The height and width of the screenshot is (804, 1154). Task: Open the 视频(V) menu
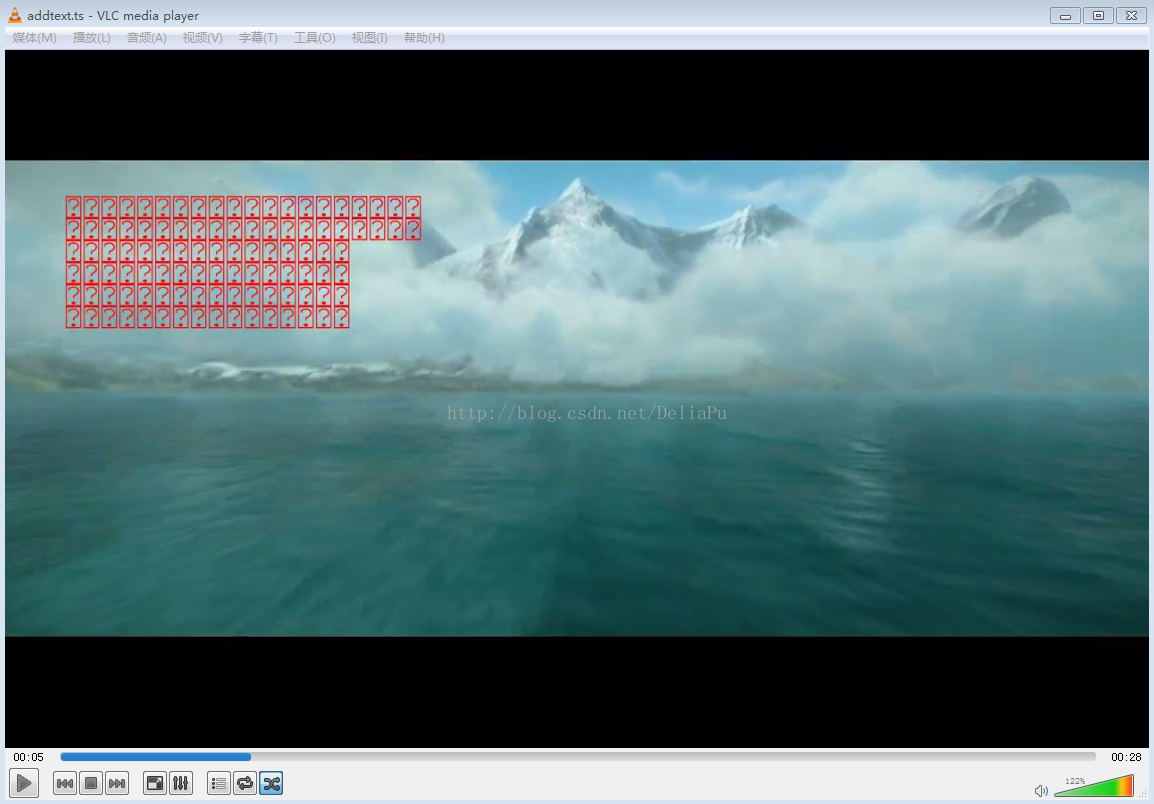click(x=202, y=38)
